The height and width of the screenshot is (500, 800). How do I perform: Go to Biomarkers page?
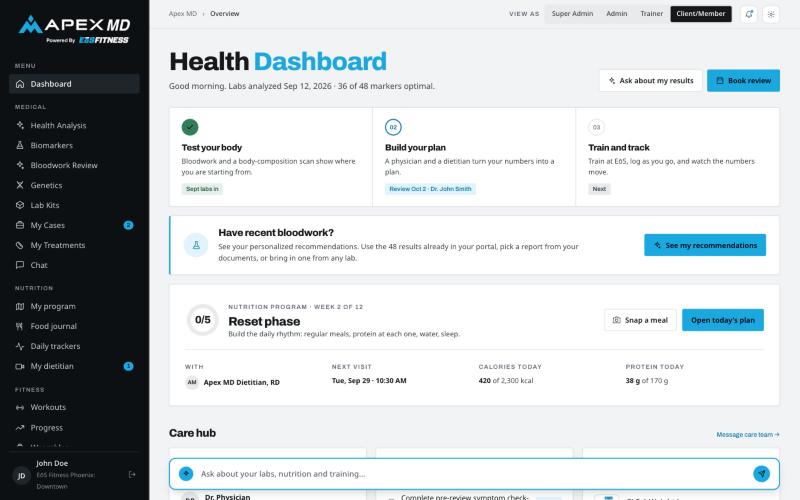pyautogui.click(x=74, y=145)
